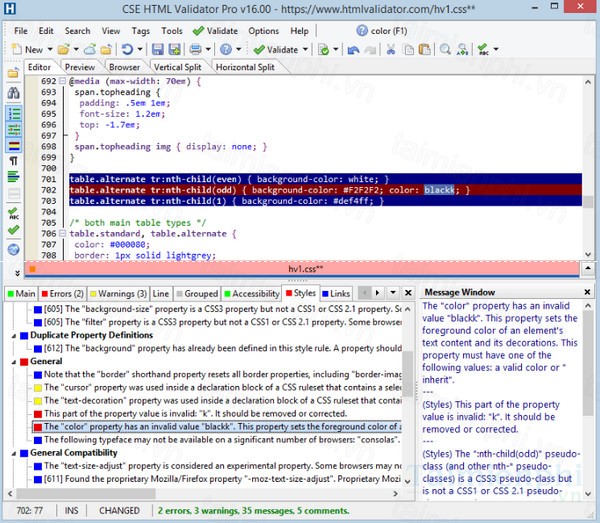The image size is (600, 523).
Task: Click the Copy icon
Action: (x=409, y=50)
